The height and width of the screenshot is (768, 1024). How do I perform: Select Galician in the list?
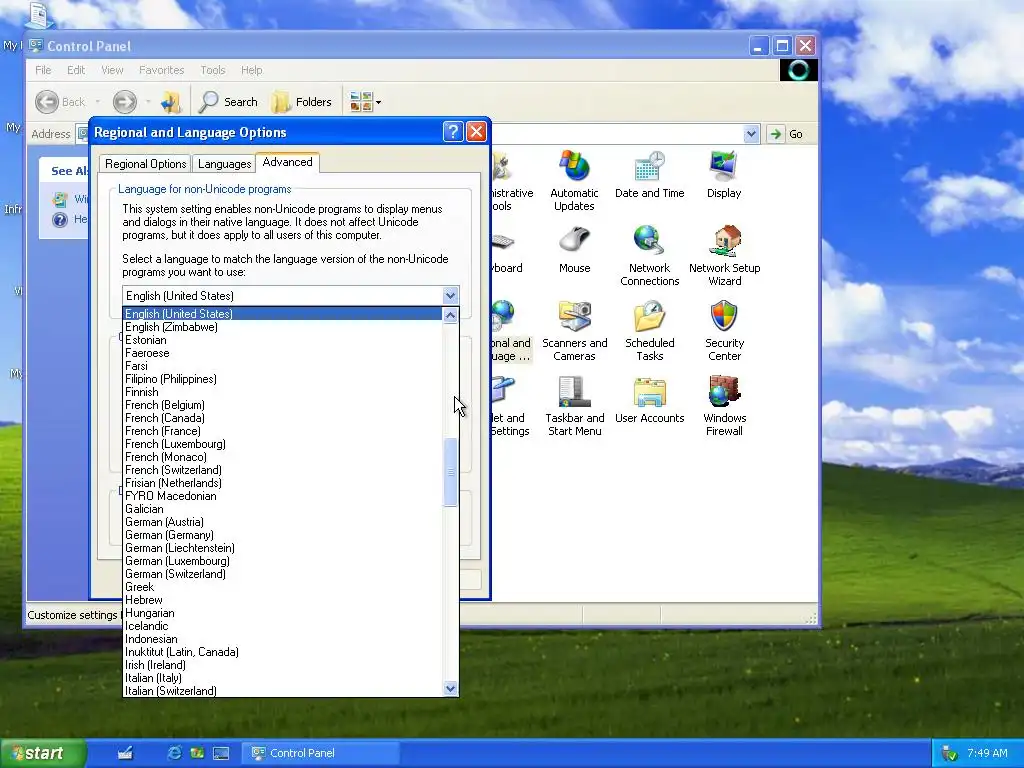click(x=283, y=509)
